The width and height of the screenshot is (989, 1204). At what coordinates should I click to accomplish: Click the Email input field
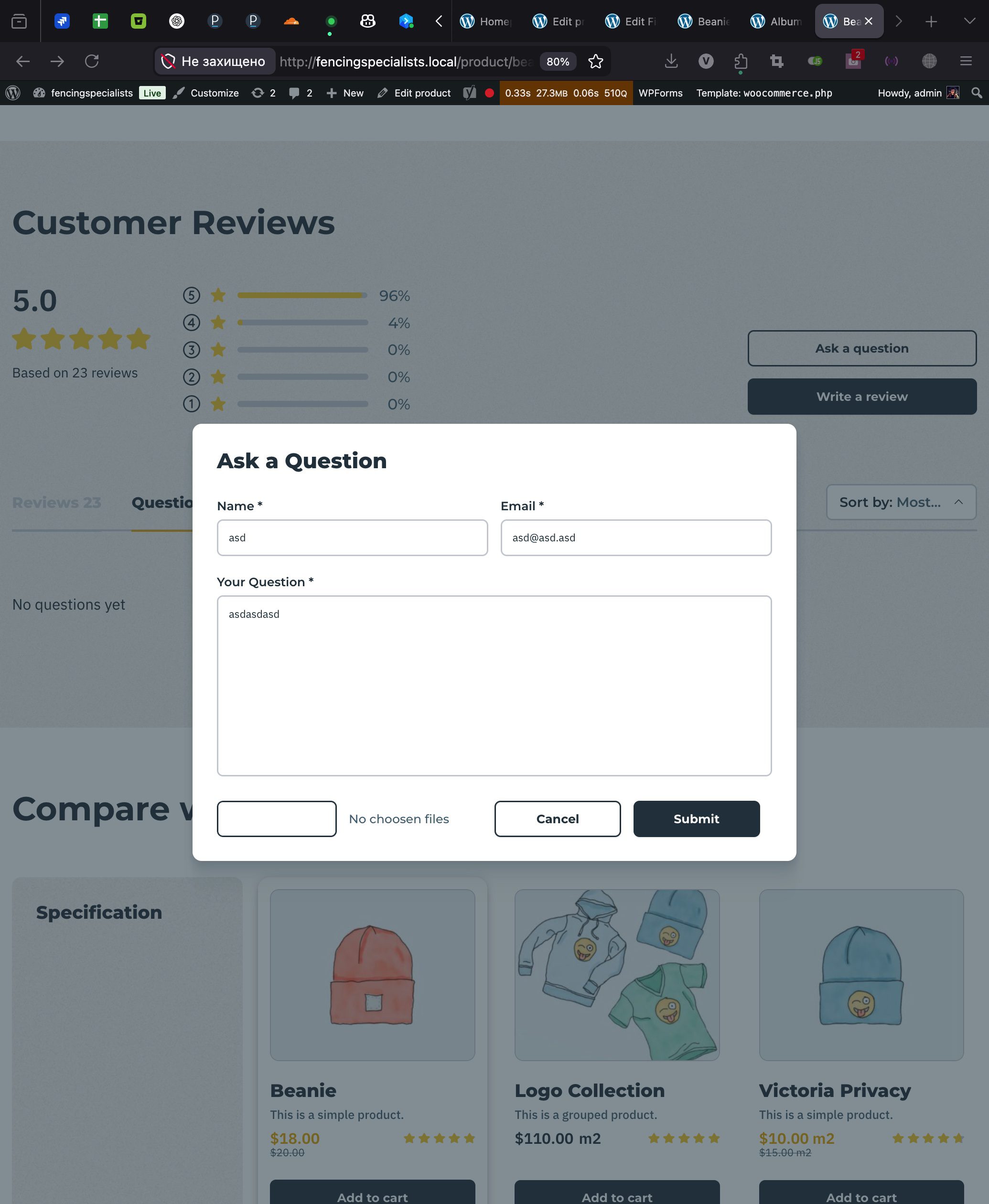click(636, 537)
